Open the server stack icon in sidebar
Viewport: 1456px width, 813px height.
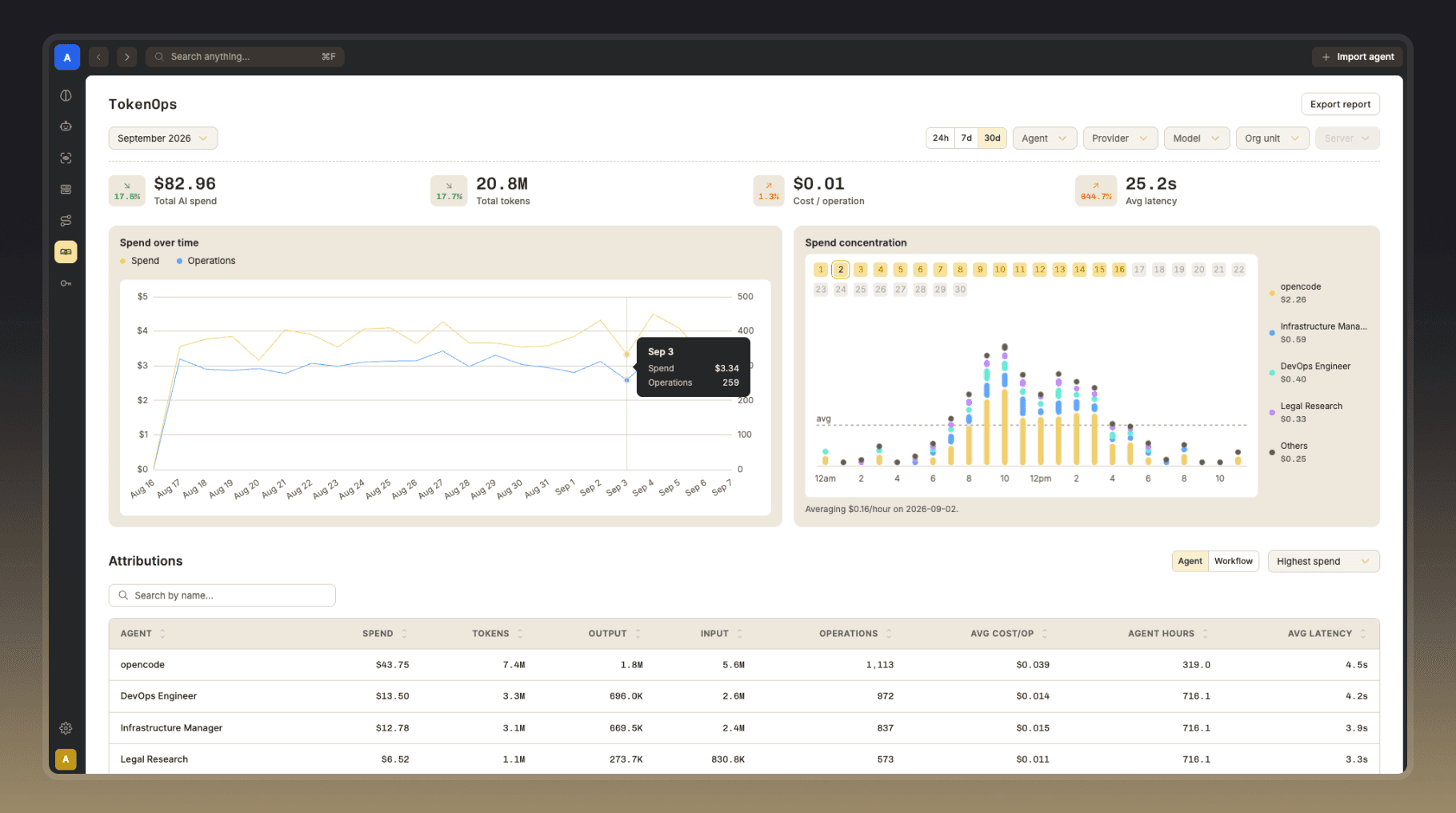[66, 190]
